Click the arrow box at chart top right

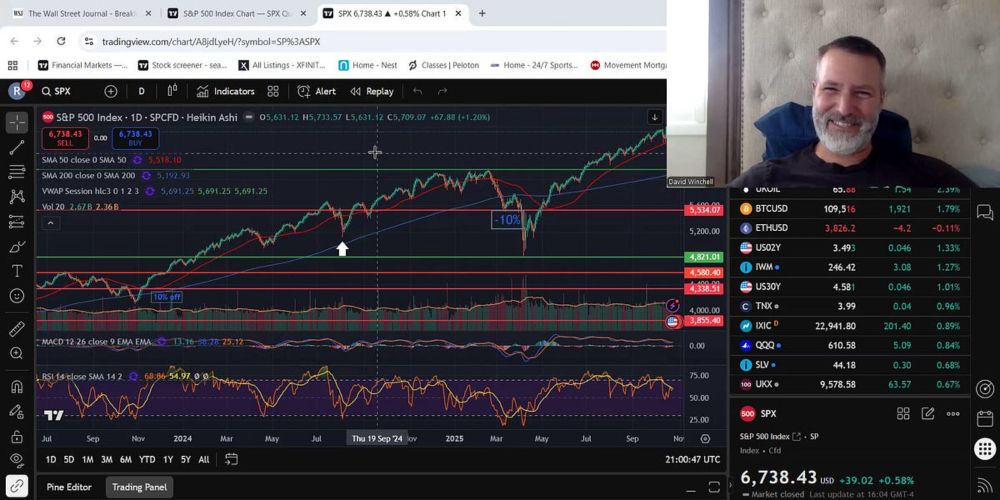[x=654, y=117]
